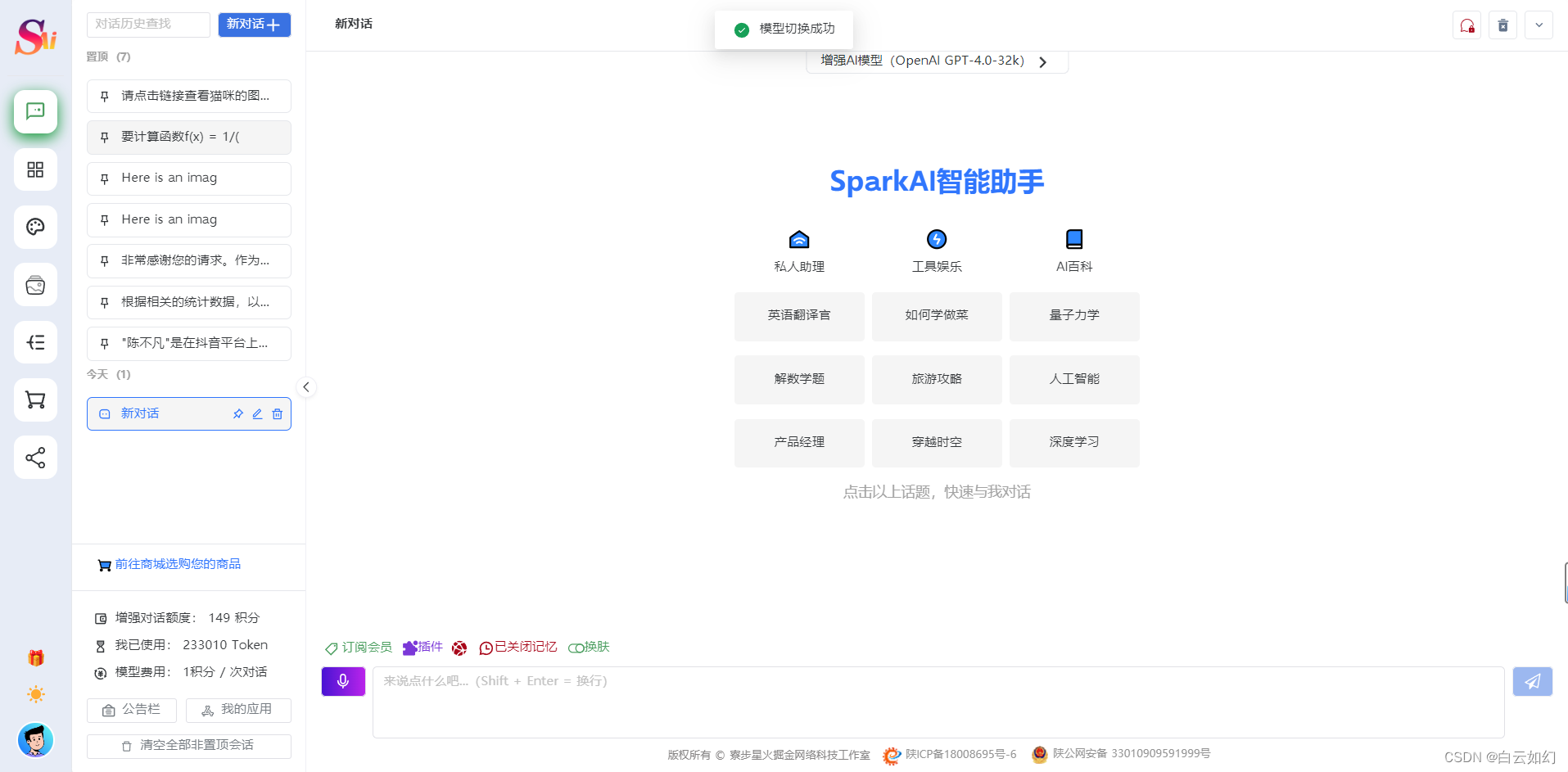
Task: Click the 解数学题 topic
Action: [x=799, y=380]
